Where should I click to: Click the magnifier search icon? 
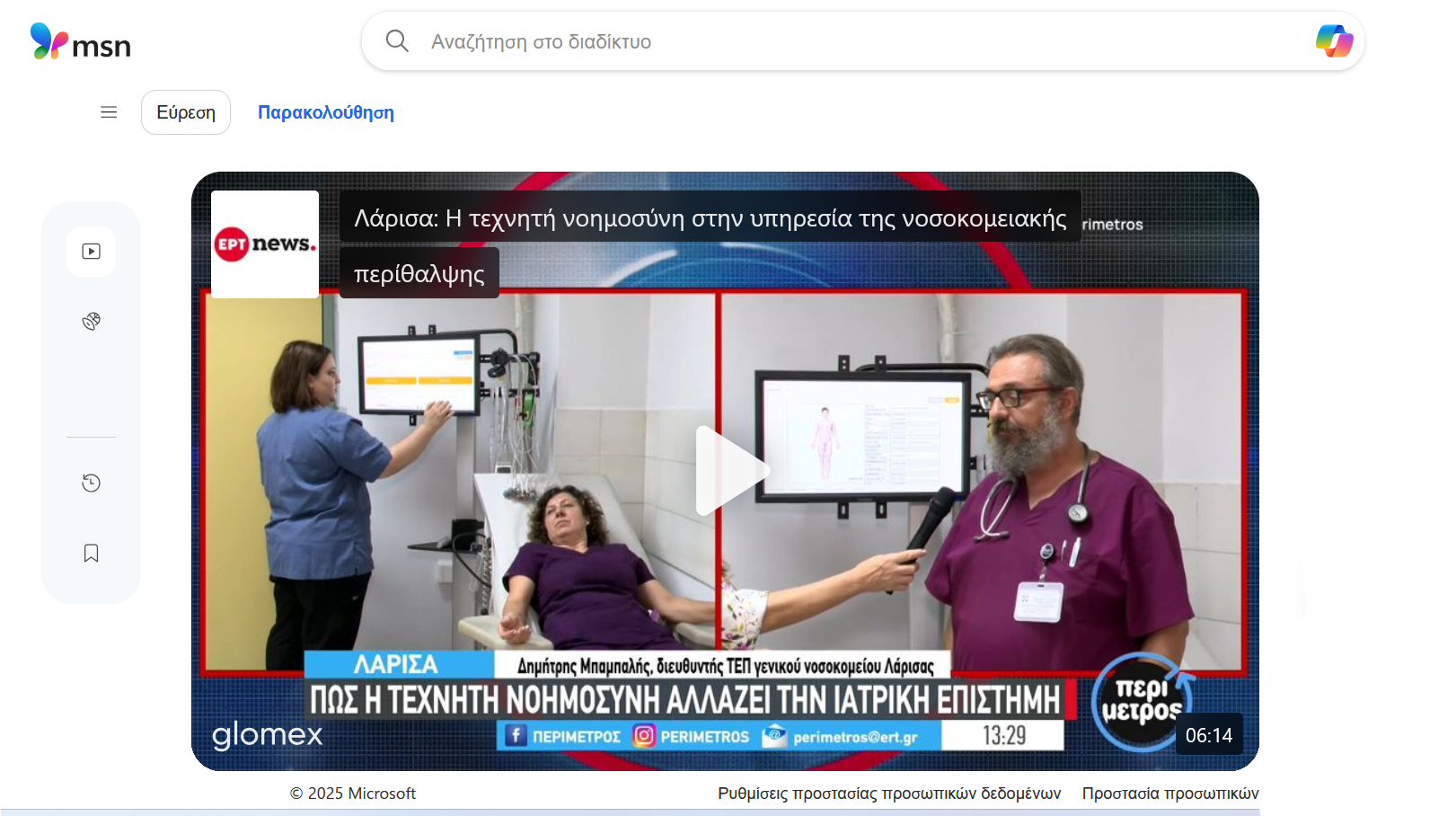point(397,41)
